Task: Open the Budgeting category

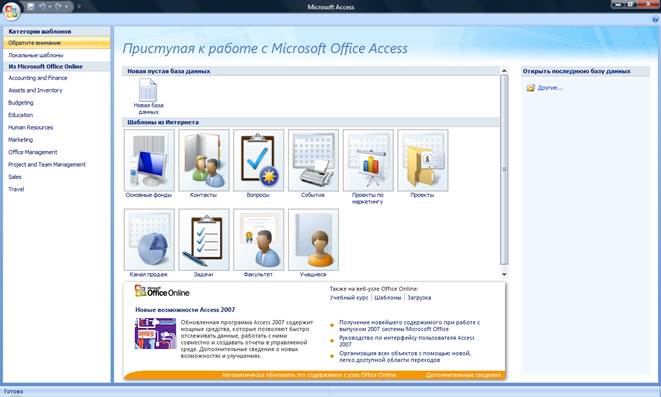Action: tap(21, 103)
